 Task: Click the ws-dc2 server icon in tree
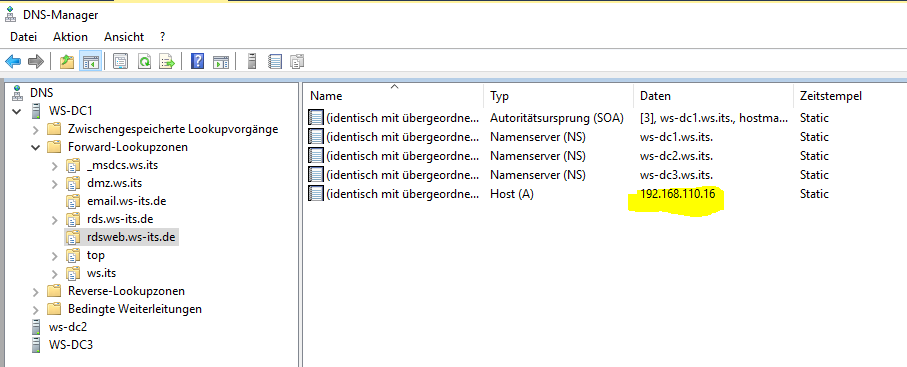click(x=36, y=327)
